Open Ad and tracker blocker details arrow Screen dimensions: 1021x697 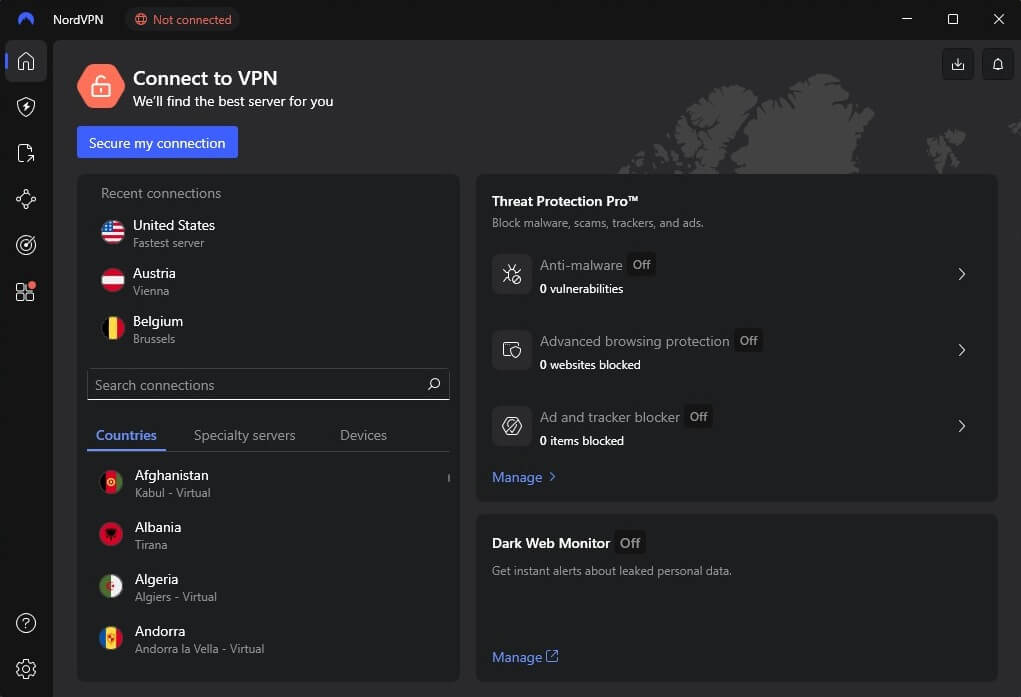pyautogui.click(x=961, y=426)
